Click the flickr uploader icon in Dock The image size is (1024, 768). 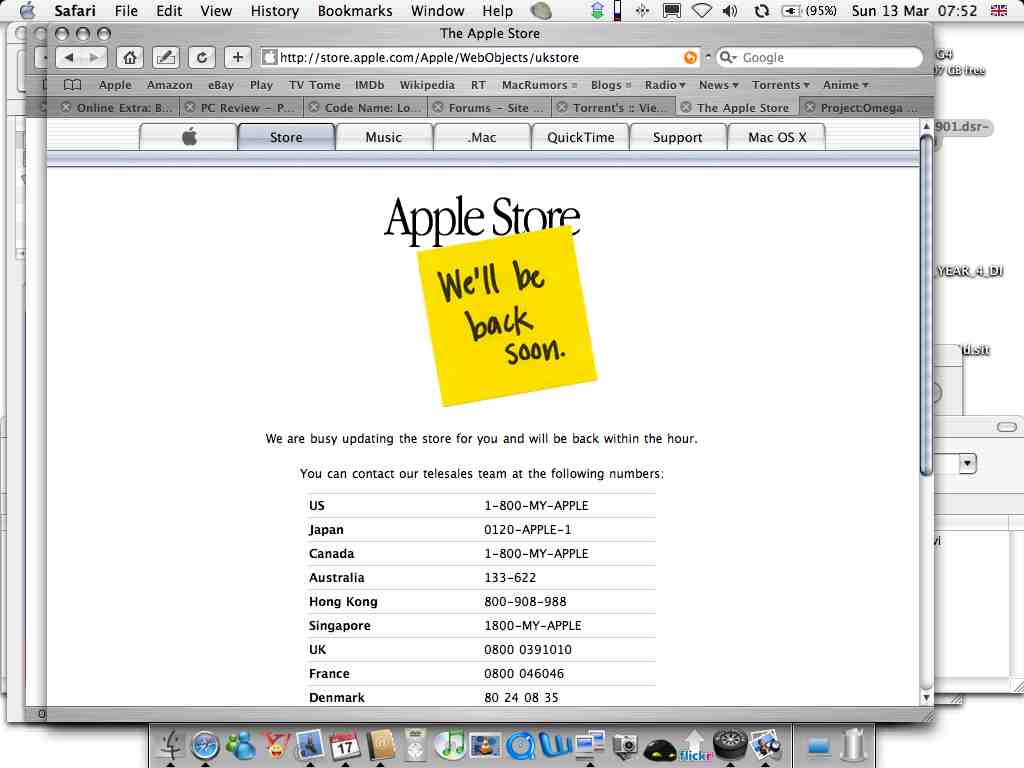[x=695, y=746]
